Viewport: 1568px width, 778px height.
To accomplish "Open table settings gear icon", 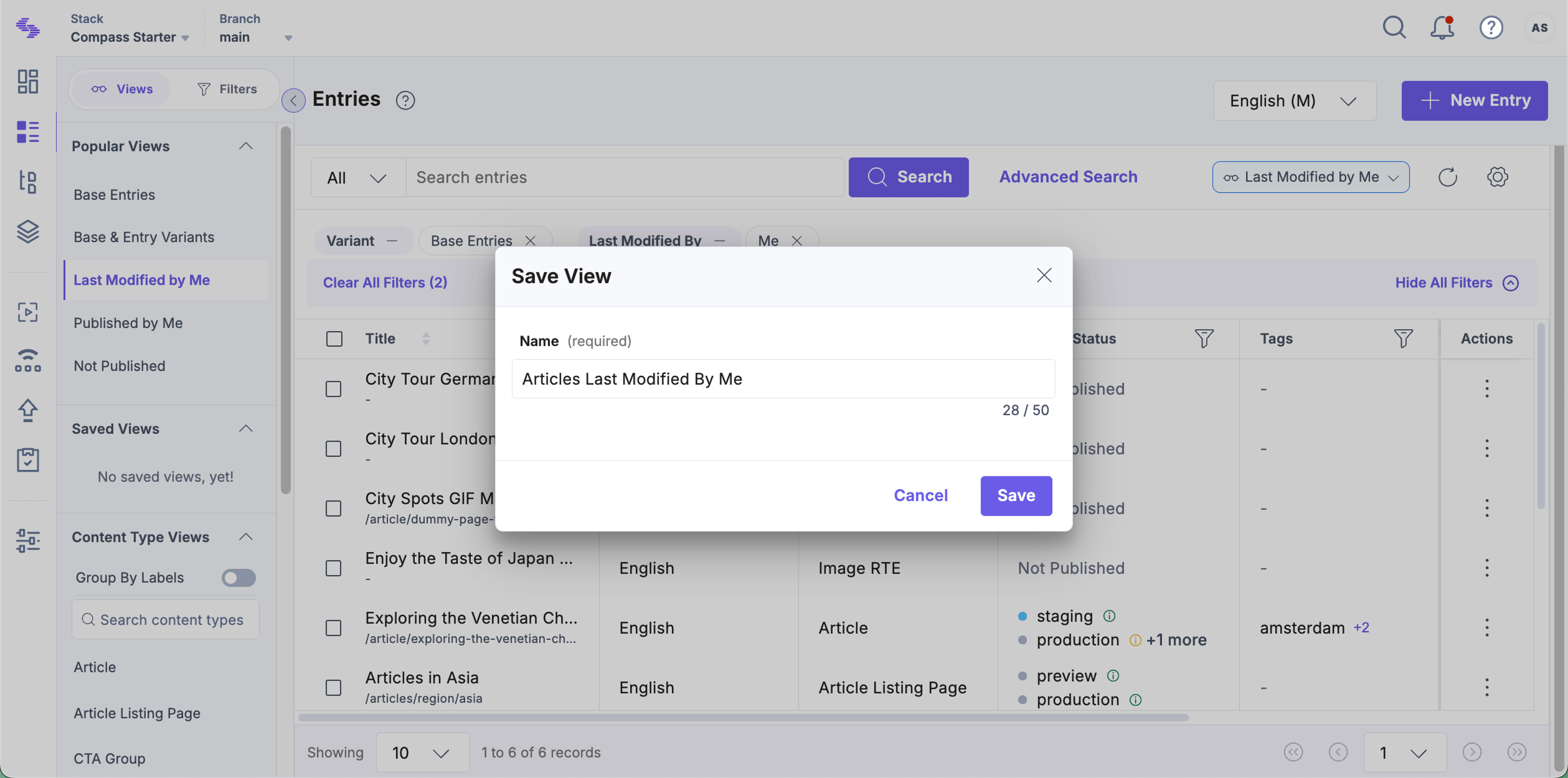I will point(1497,177).
